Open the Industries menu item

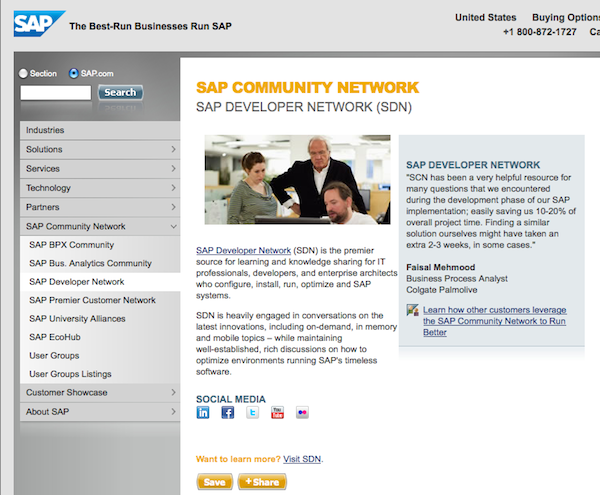(x=100, y=130)
